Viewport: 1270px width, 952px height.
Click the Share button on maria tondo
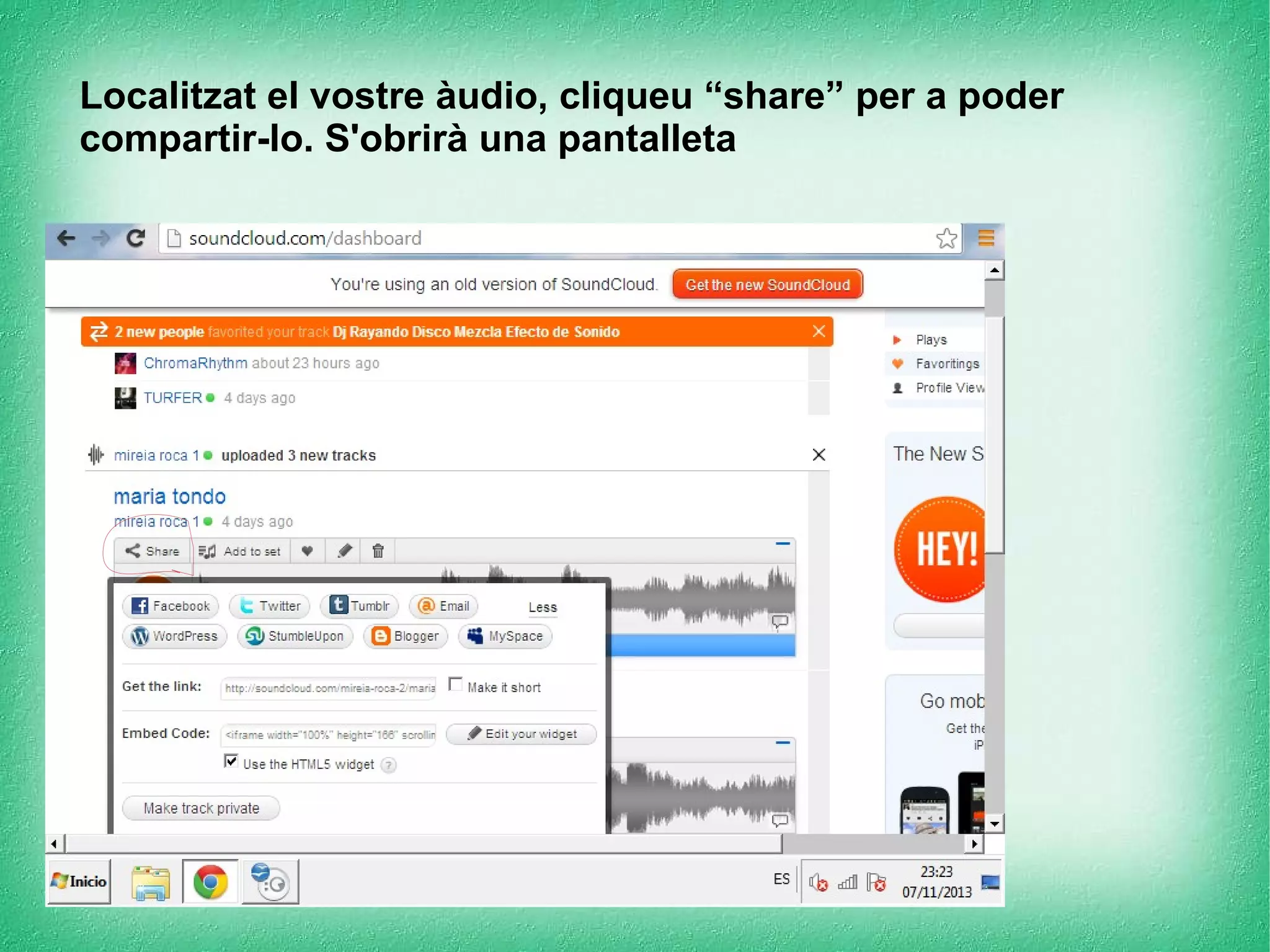(152, 551)
